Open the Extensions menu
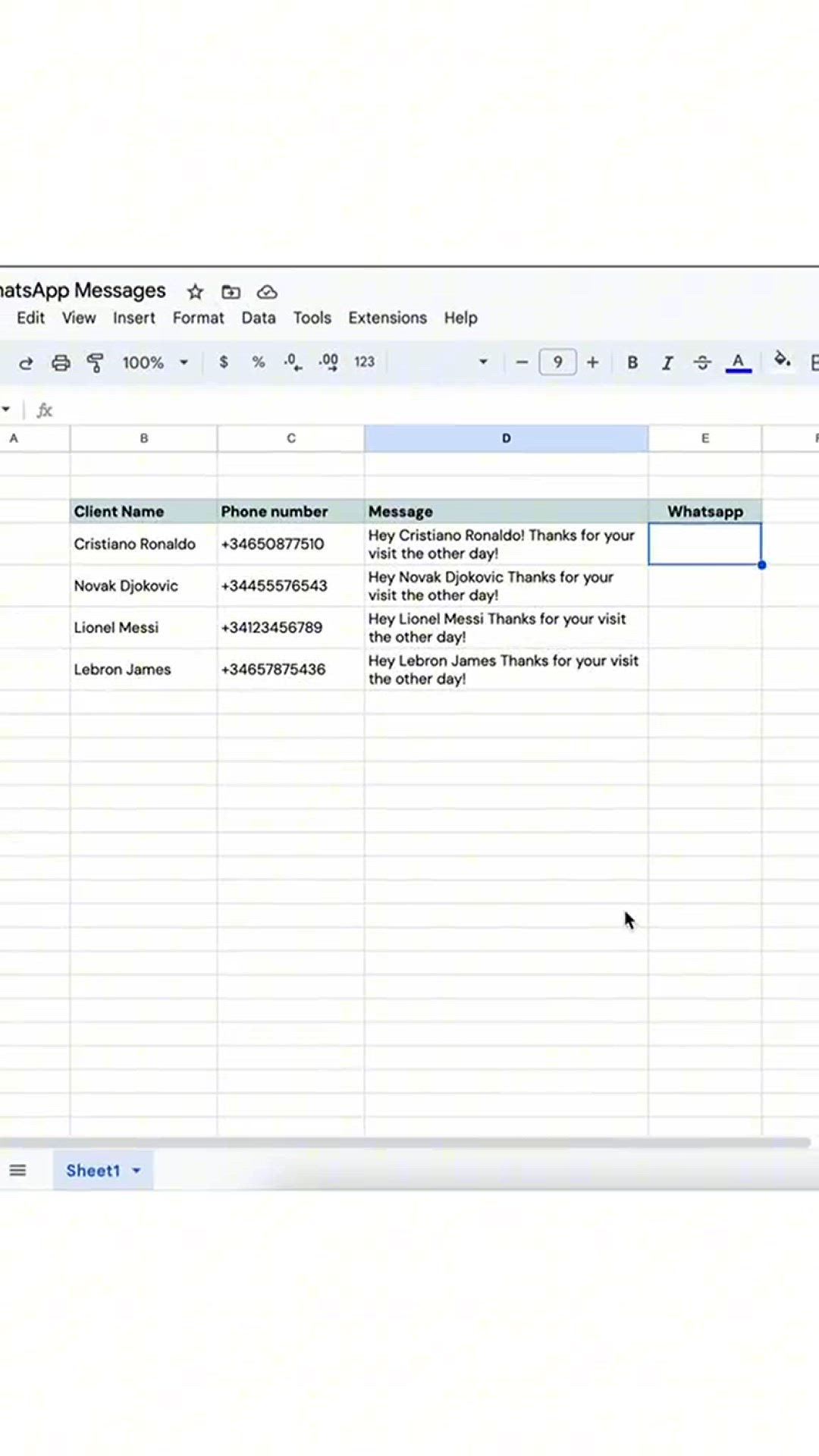This screenshot has width=819, height=1456. (388, 318)
